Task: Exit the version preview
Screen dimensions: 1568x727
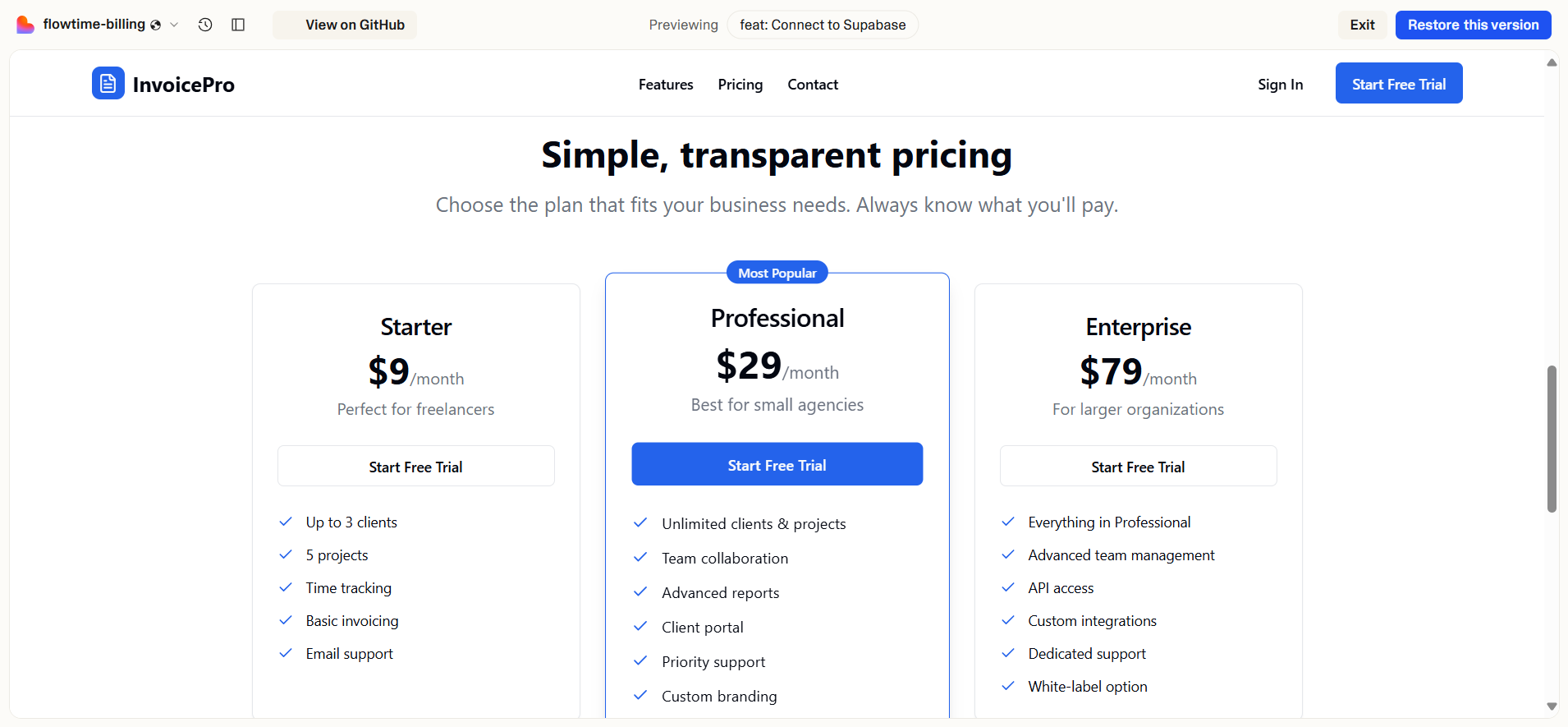Action: (x=1362, y=25)
